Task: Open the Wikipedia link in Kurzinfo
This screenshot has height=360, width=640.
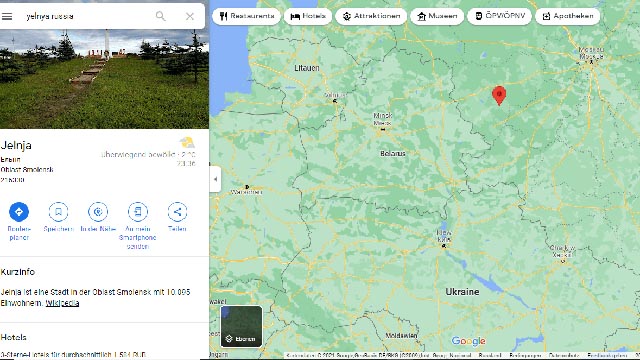Action: tap(62, 303)
